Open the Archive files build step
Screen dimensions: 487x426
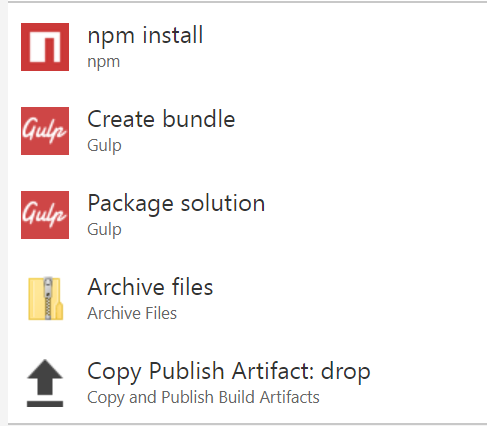(x=247, y=299)
